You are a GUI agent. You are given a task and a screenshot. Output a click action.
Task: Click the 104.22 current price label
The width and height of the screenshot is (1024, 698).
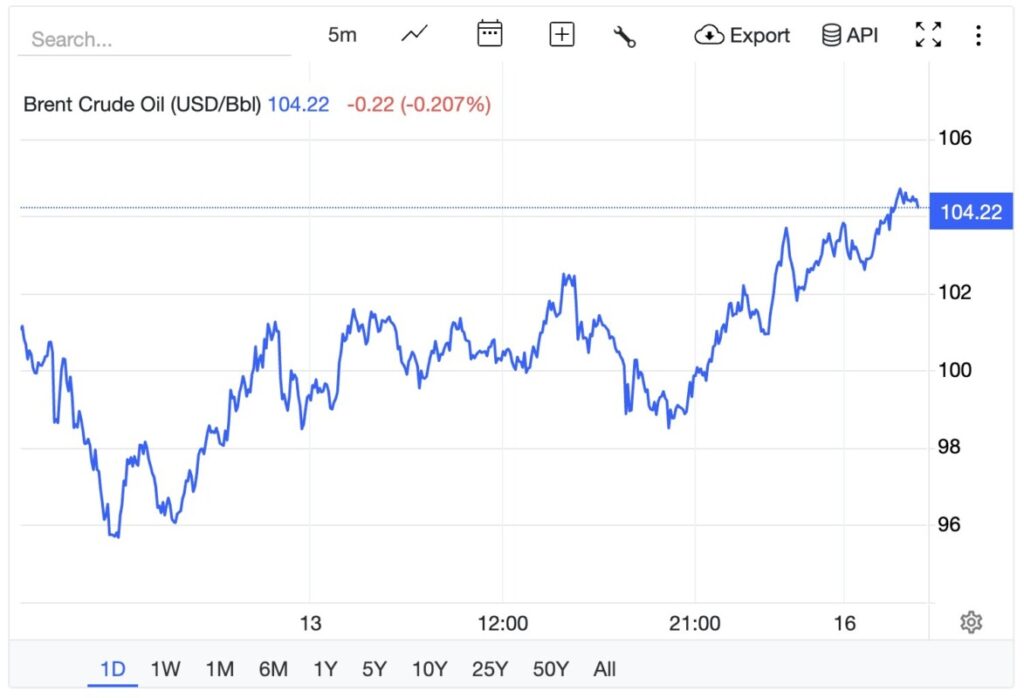[971, 212]
